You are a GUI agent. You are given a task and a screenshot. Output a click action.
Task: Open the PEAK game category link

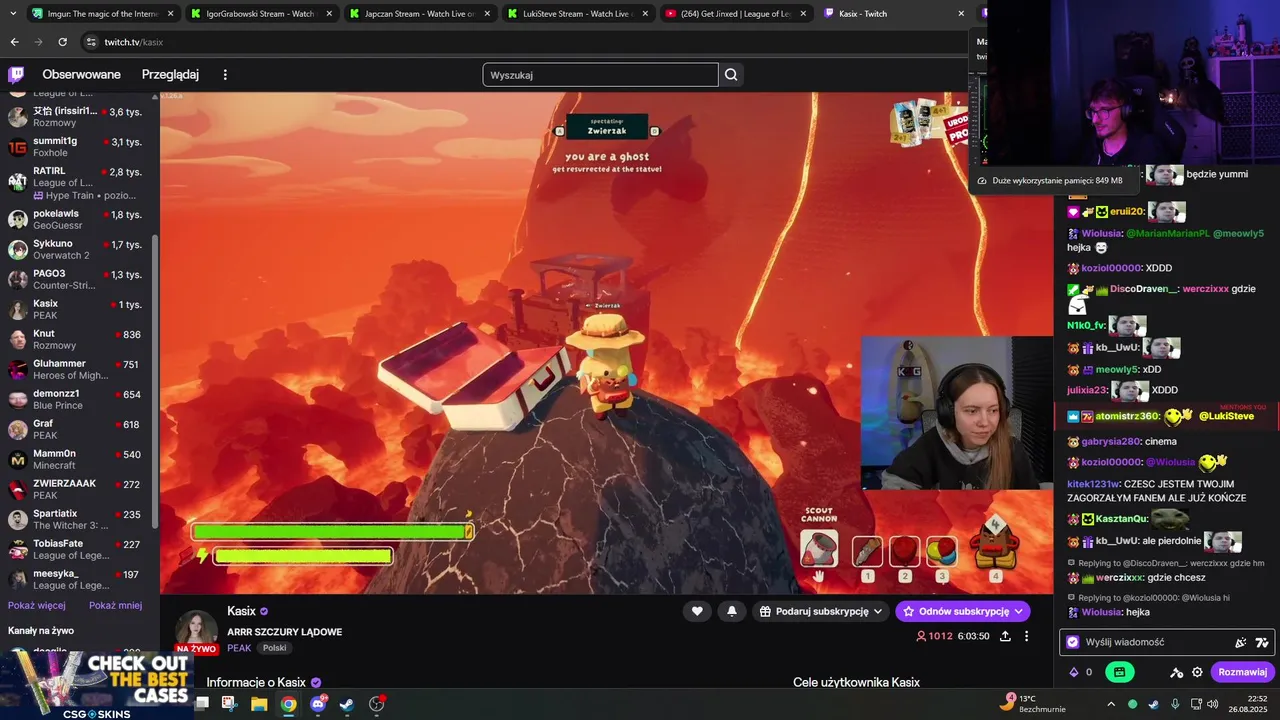(239, 648)
